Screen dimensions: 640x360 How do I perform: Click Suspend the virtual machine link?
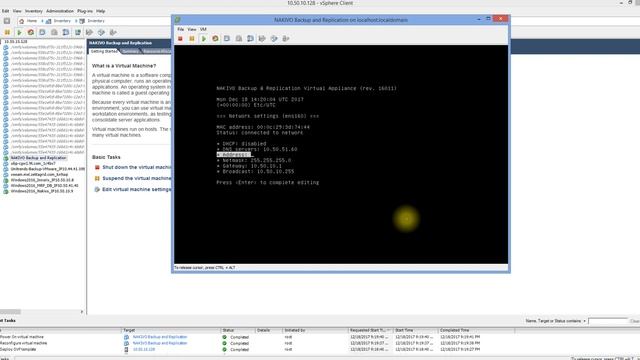pyautogui.click(x=137, y=178)
